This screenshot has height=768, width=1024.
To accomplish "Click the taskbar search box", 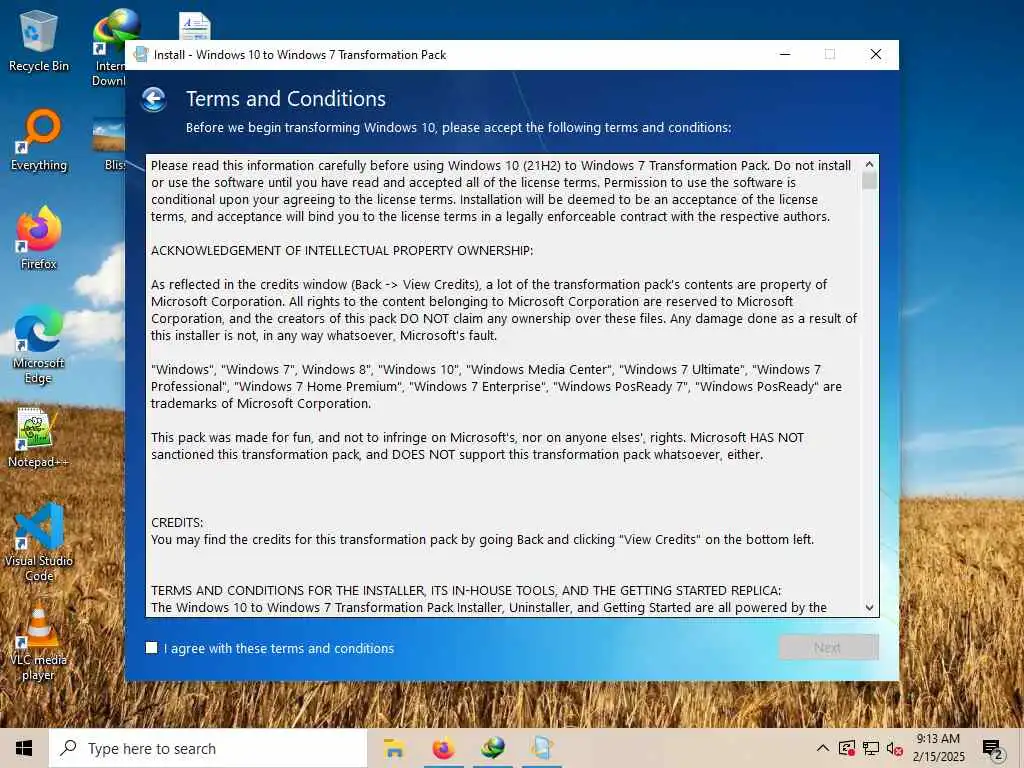I will click(208, 748).
